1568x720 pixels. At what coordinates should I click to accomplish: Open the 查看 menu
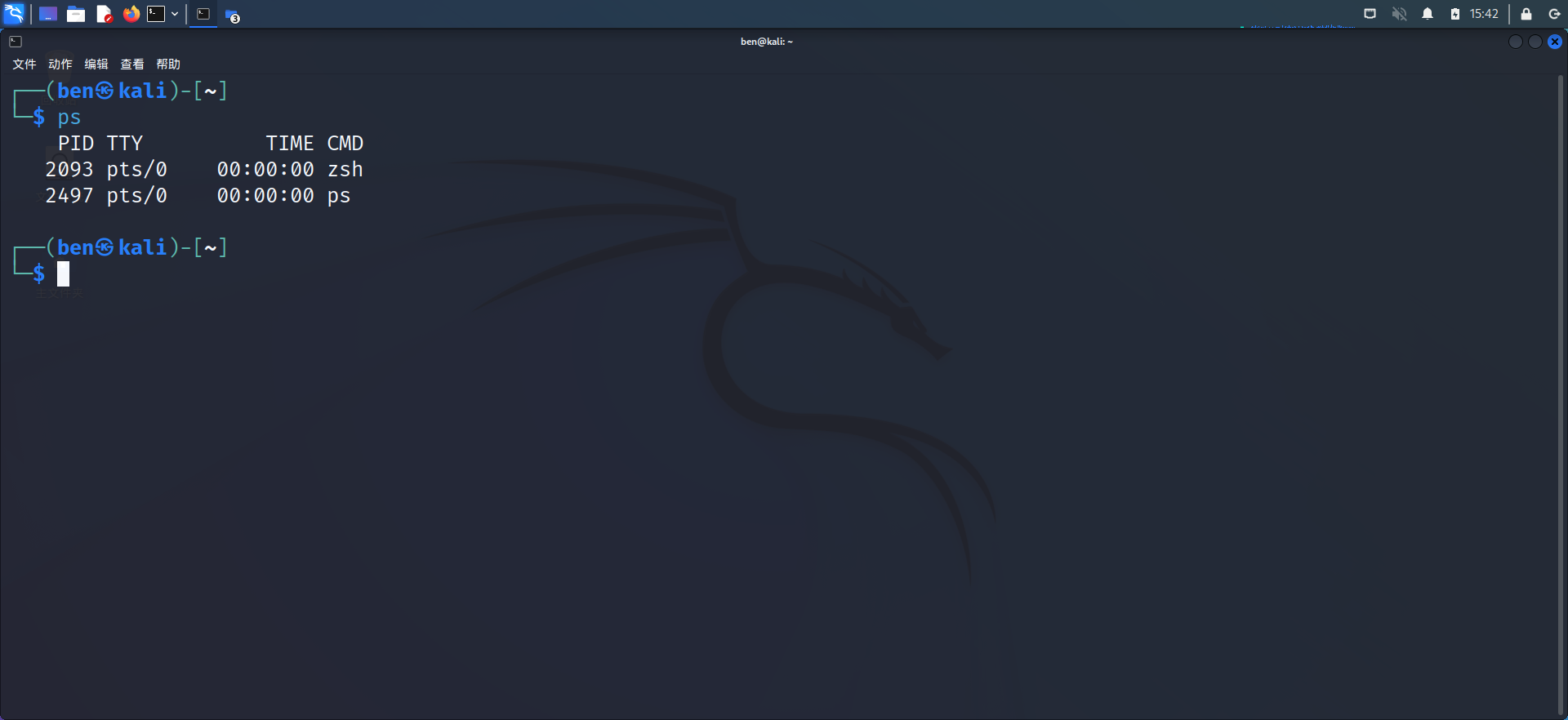coord(132,64)
